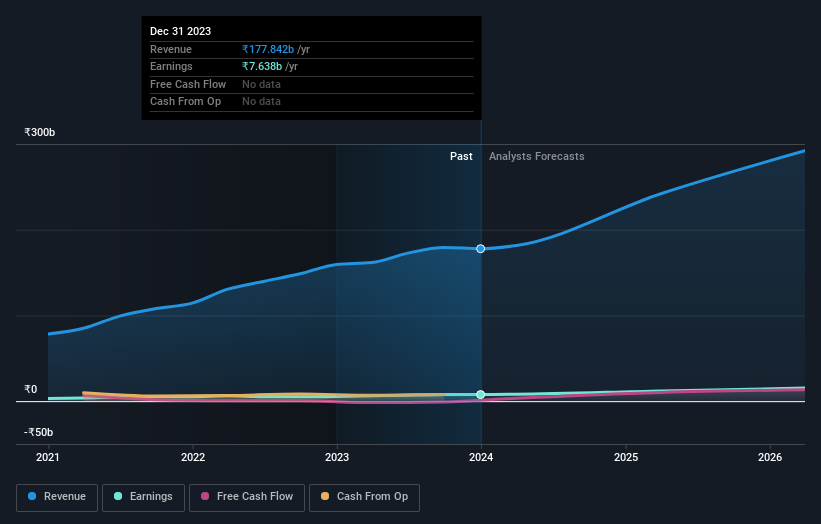Click the 2023 x-axis label
The image size is (821, 524).
pyautogui.click(x=337, y=457)
